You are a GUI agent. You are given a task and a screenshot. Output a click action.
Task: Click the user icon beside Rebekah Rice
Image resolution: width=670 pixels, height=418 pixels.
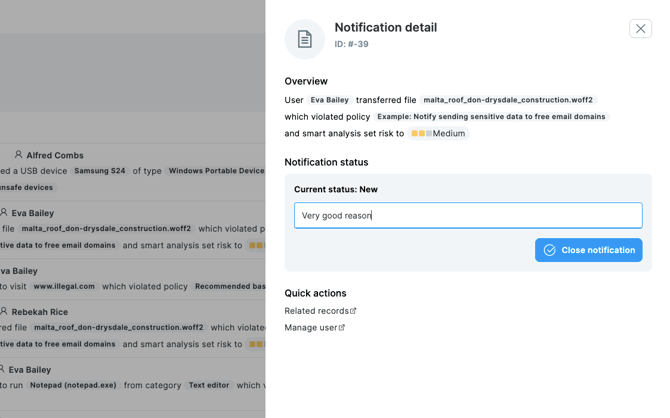click(5, 311)
